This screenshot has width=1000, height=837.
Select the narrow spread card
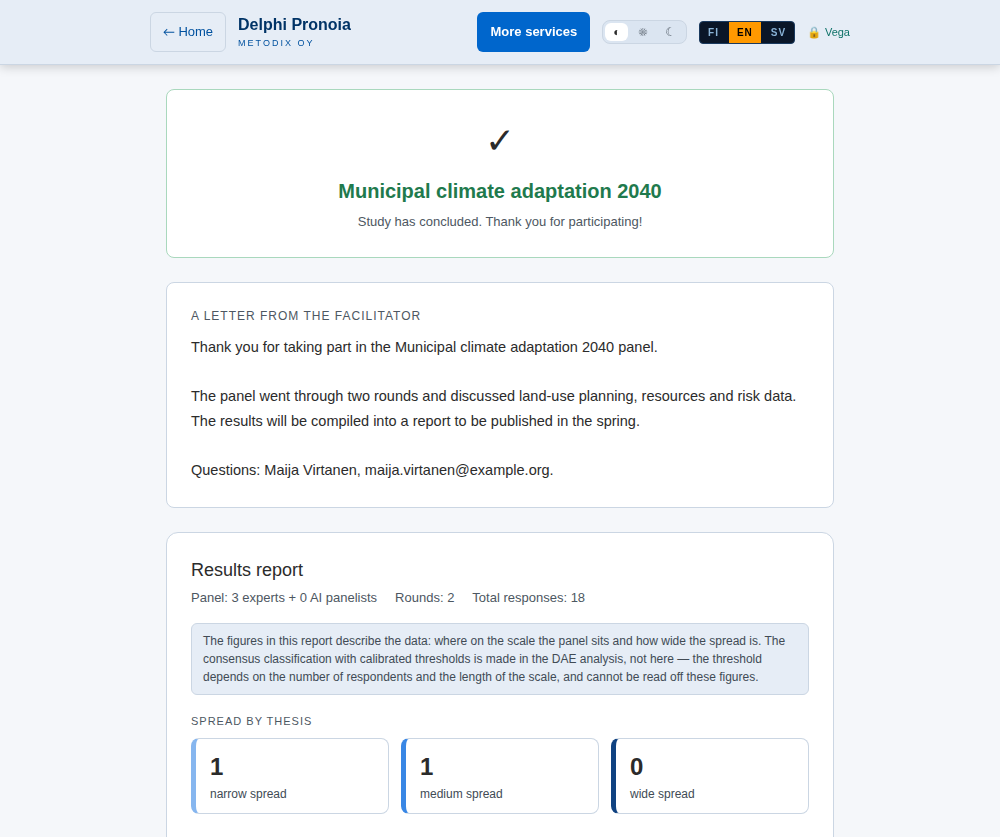click(x=290, y=776)
